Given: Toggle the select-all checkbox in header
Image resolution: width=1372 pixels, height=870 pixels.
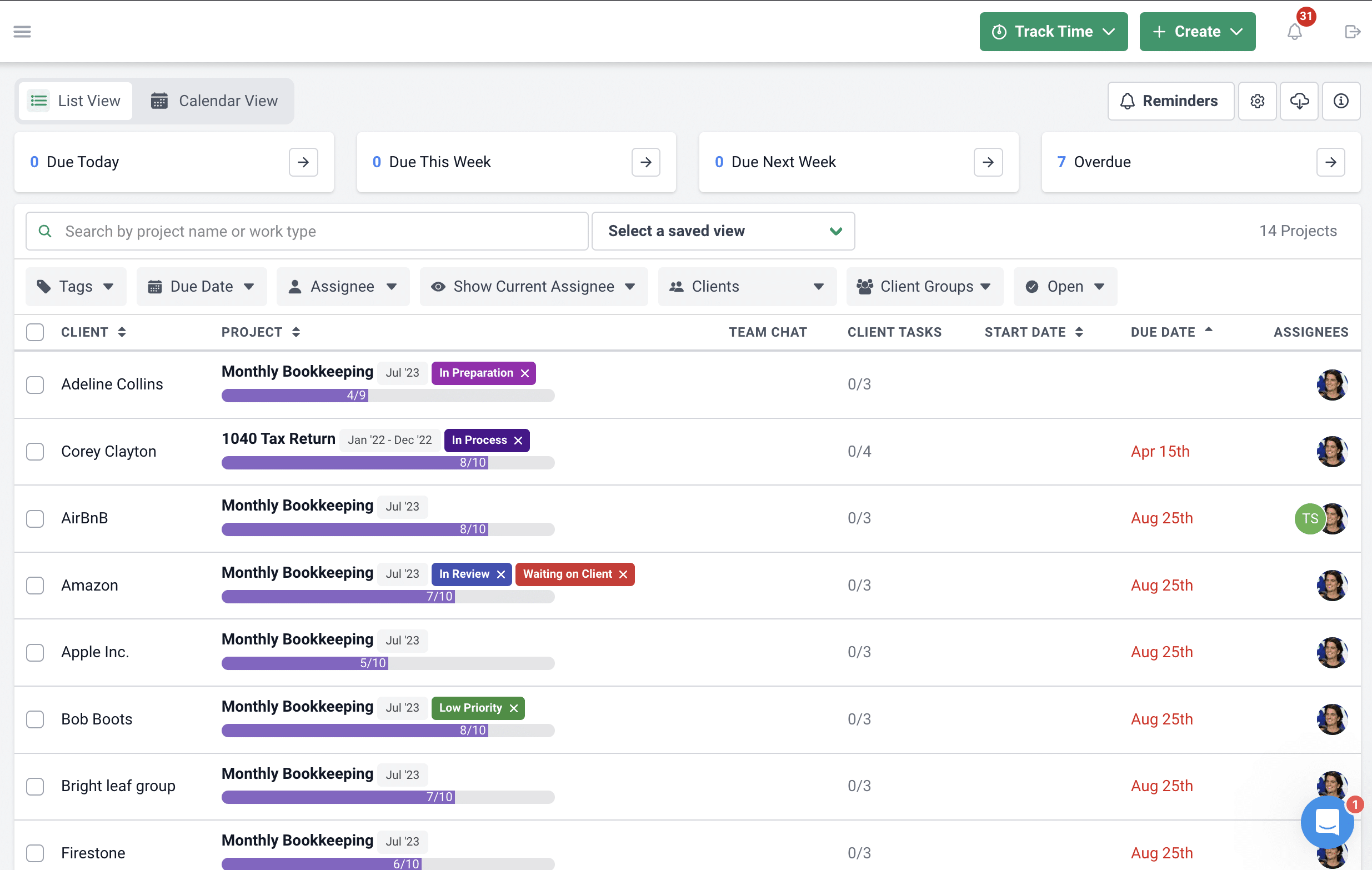Looking at the screenshot, I should (x=35, y=332).
